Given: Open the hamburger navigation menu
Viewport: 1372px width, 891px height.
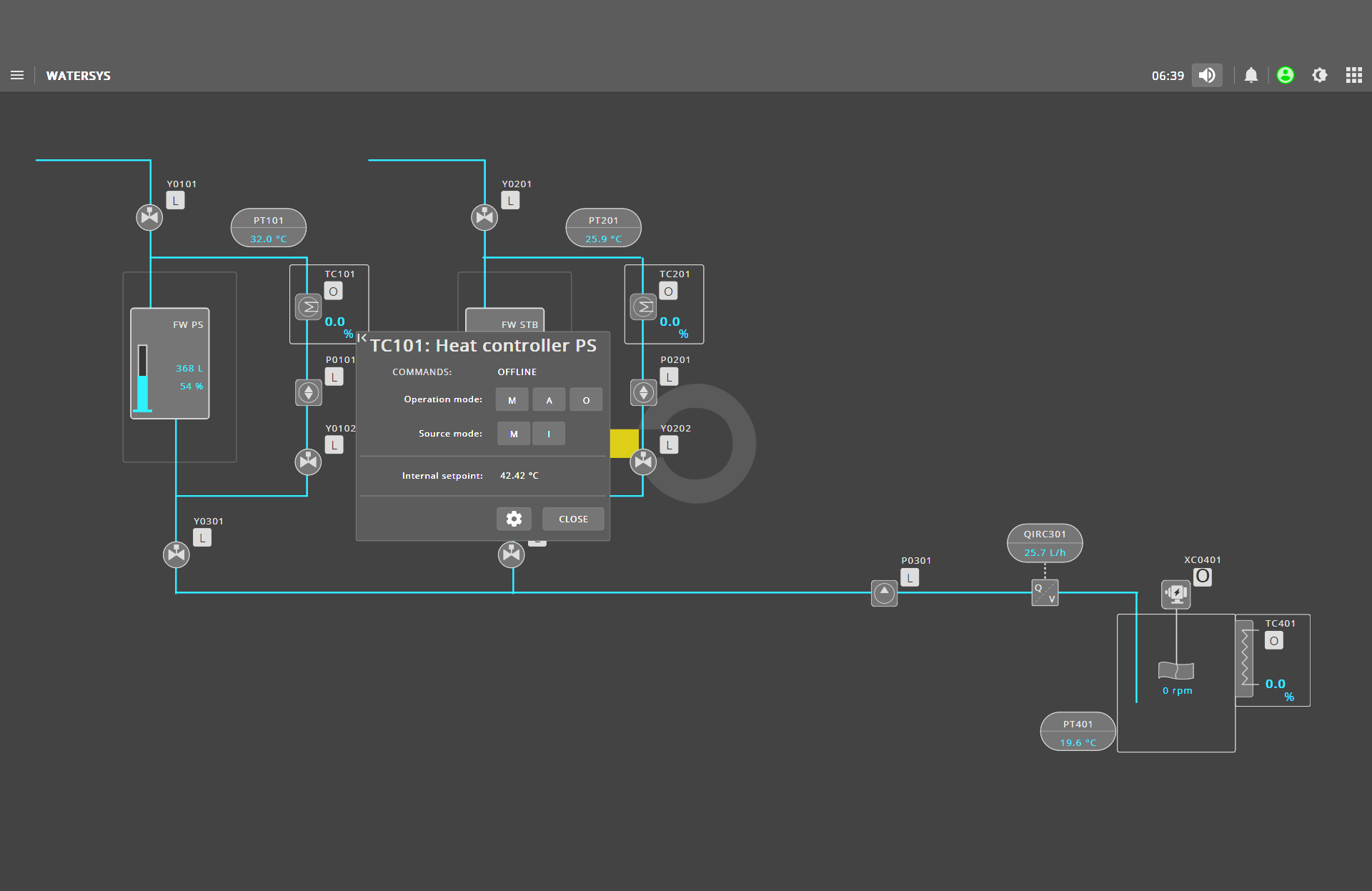Looking at the screenshot, I should 17,75.
